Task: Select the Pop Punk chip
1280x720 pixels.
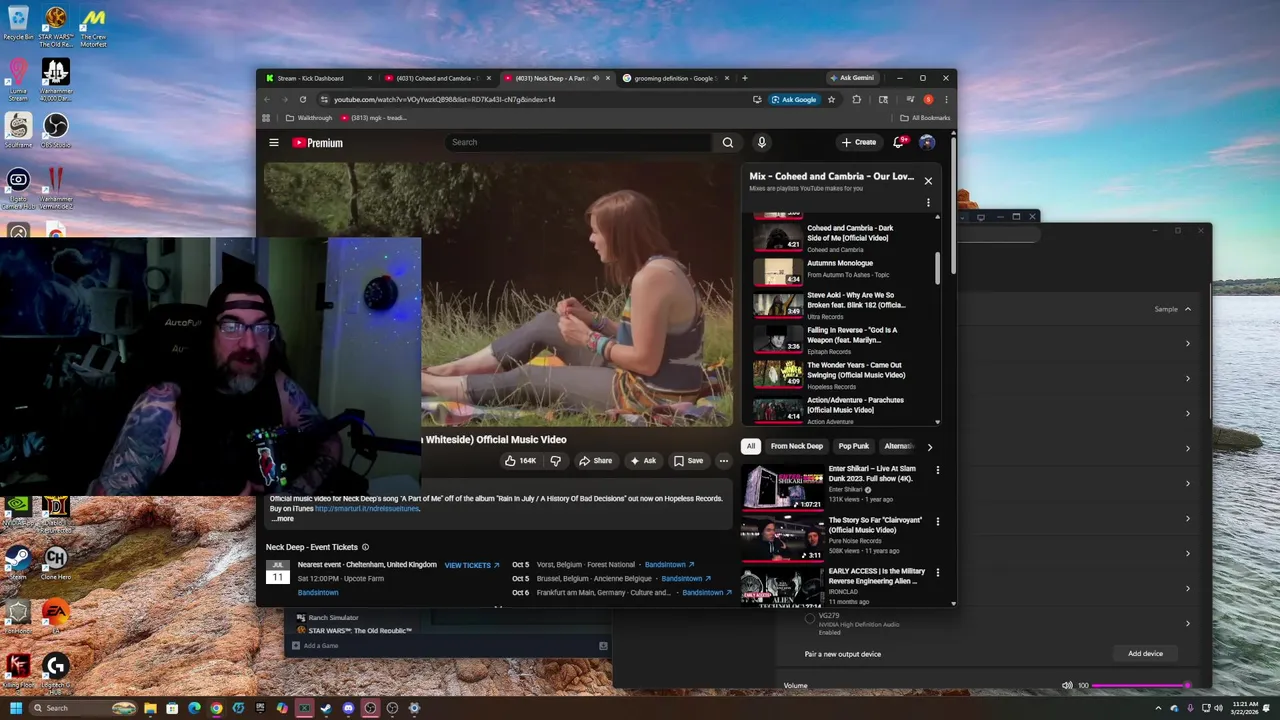Action: point(854,446)
